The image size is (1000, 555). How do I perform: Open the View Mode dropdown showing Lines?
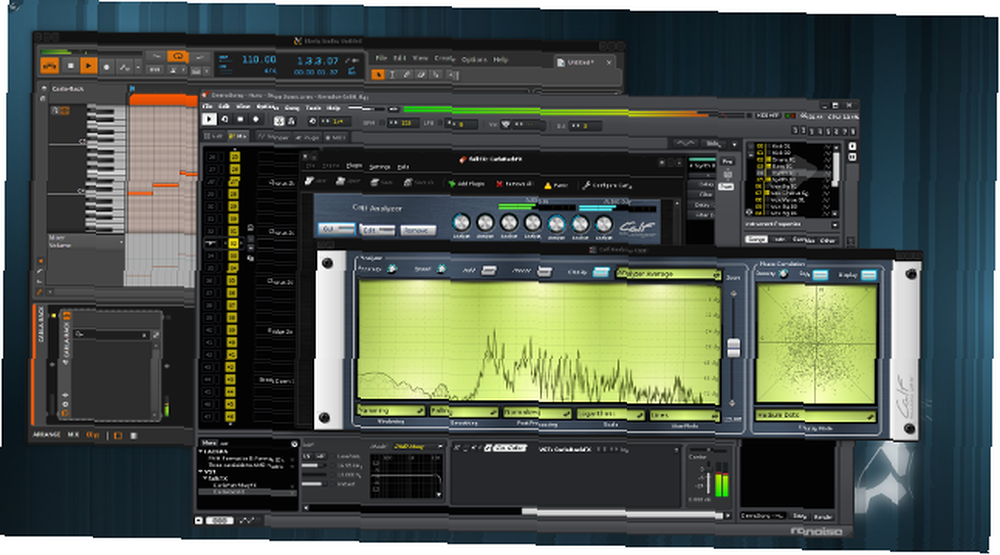click(x=684, y=415)
